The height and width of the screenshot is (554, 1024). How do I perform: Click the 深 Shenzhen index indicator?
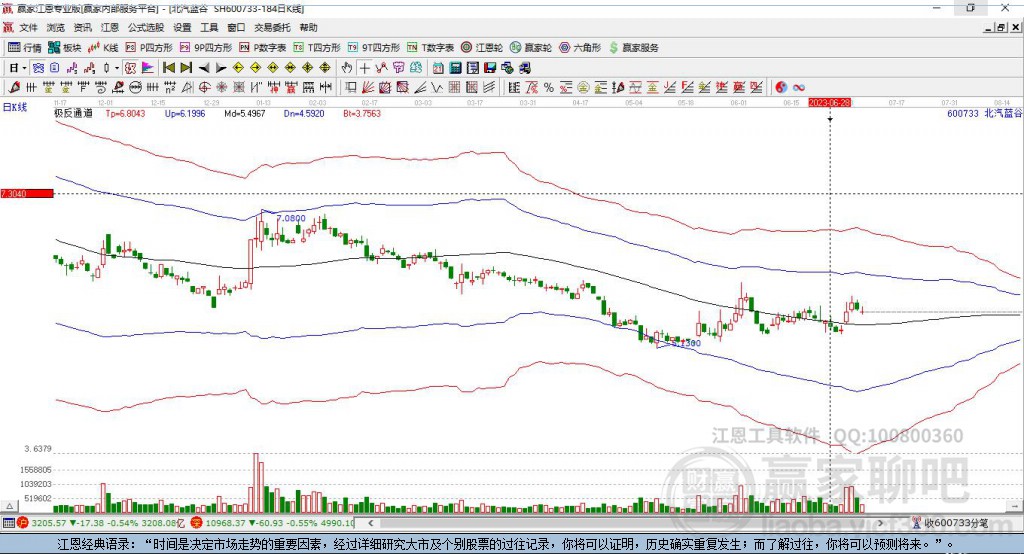[x=197, y=523]
